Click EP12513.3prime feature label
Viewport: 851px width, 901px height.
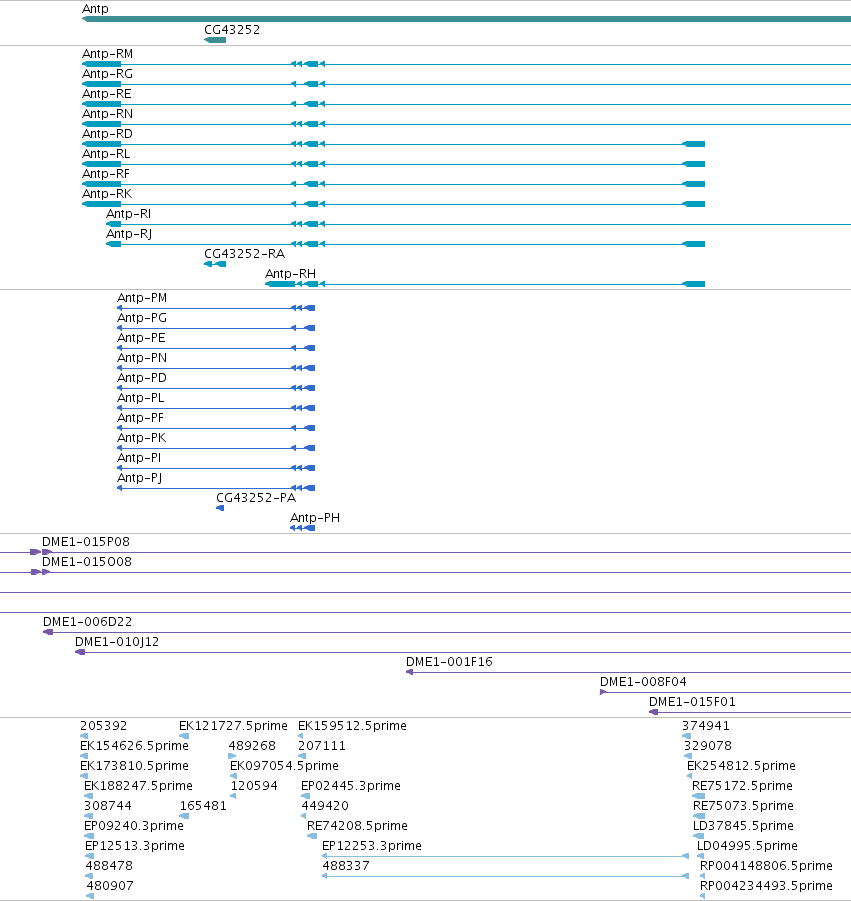[x=135, y=846]
